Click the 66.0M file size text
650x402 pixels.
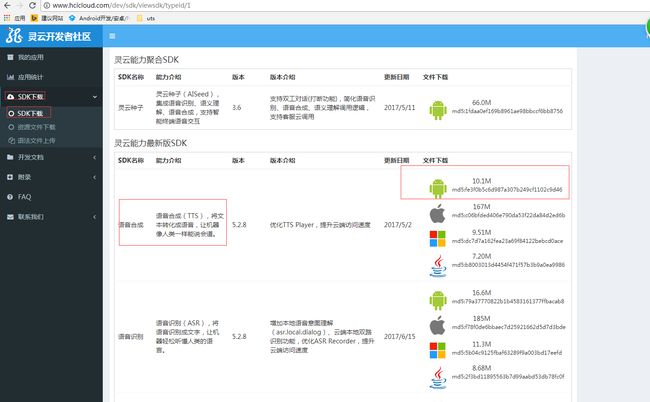(x=481, y=102)
